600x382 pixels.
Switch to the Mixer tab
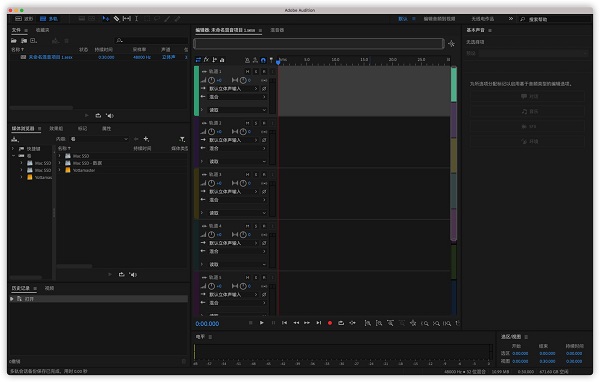(277, 30)
